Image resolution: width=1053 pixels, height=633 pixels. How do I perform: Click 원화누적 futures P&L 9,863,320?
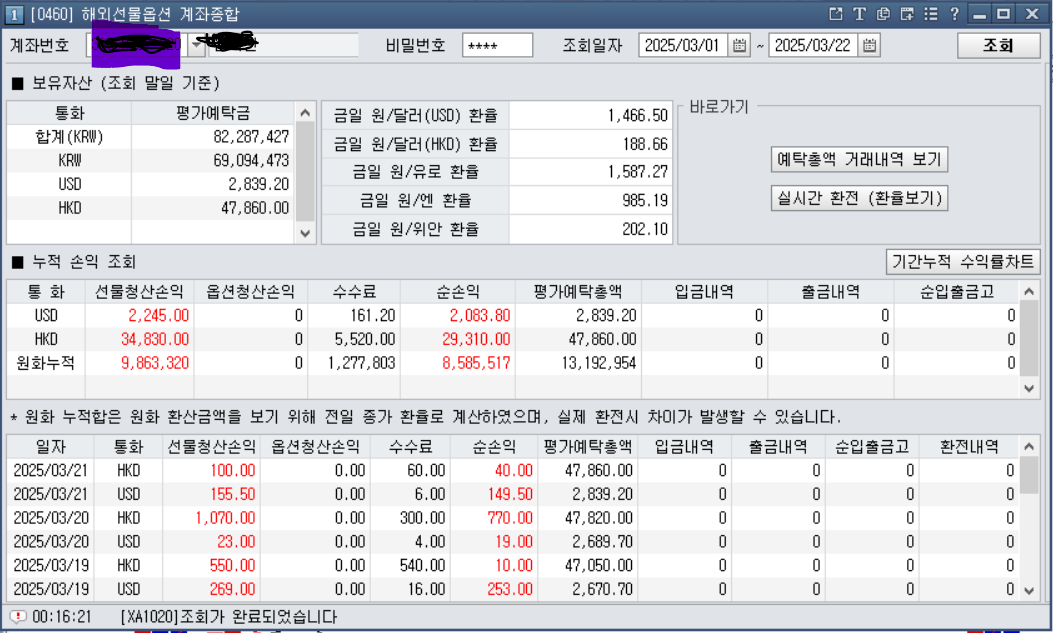click(x=155, y=363)
